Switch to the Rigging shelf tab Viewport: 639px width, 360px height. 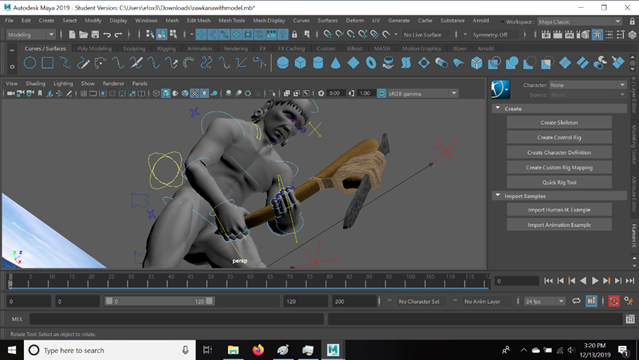pyautogui.click(x=166, y=49)
